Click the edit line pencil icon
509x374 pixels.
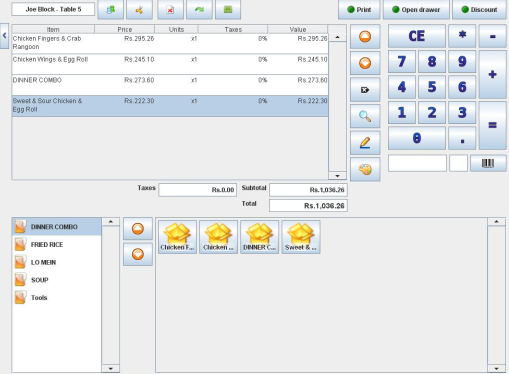[x=365, y=143]
